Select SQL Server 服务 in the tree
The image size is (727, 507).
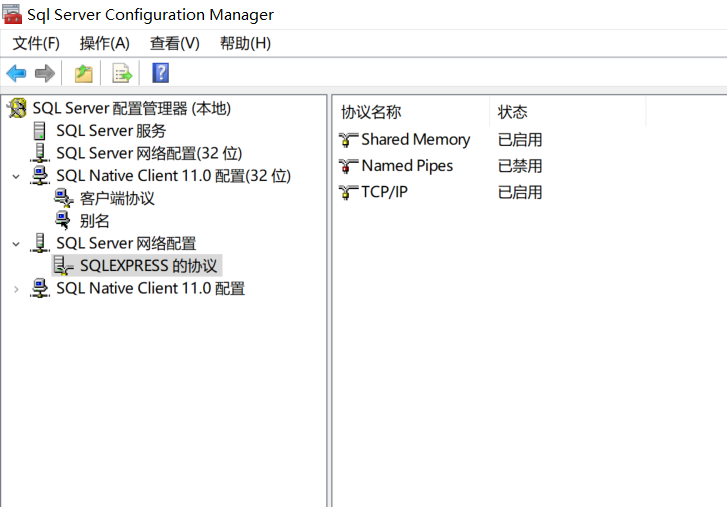[x=111, y=131]
